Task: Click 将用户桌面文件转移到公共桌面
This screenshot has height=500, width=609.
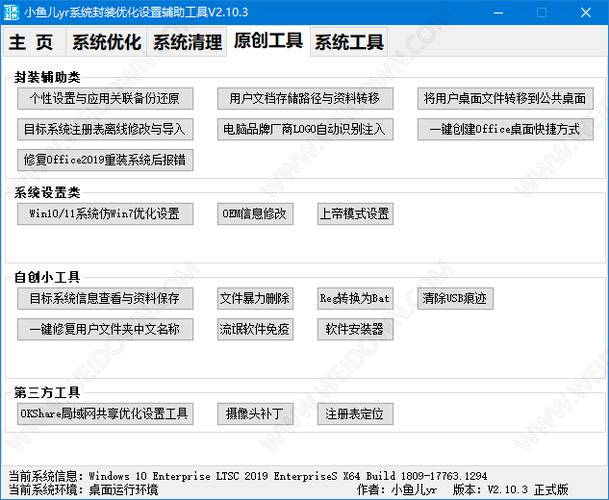Action: point(506,98)
